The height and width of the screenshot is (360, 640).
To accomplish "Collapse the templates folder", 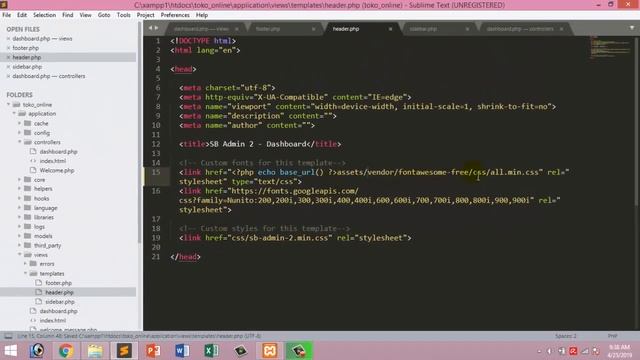I will click(x=25, y=273).
